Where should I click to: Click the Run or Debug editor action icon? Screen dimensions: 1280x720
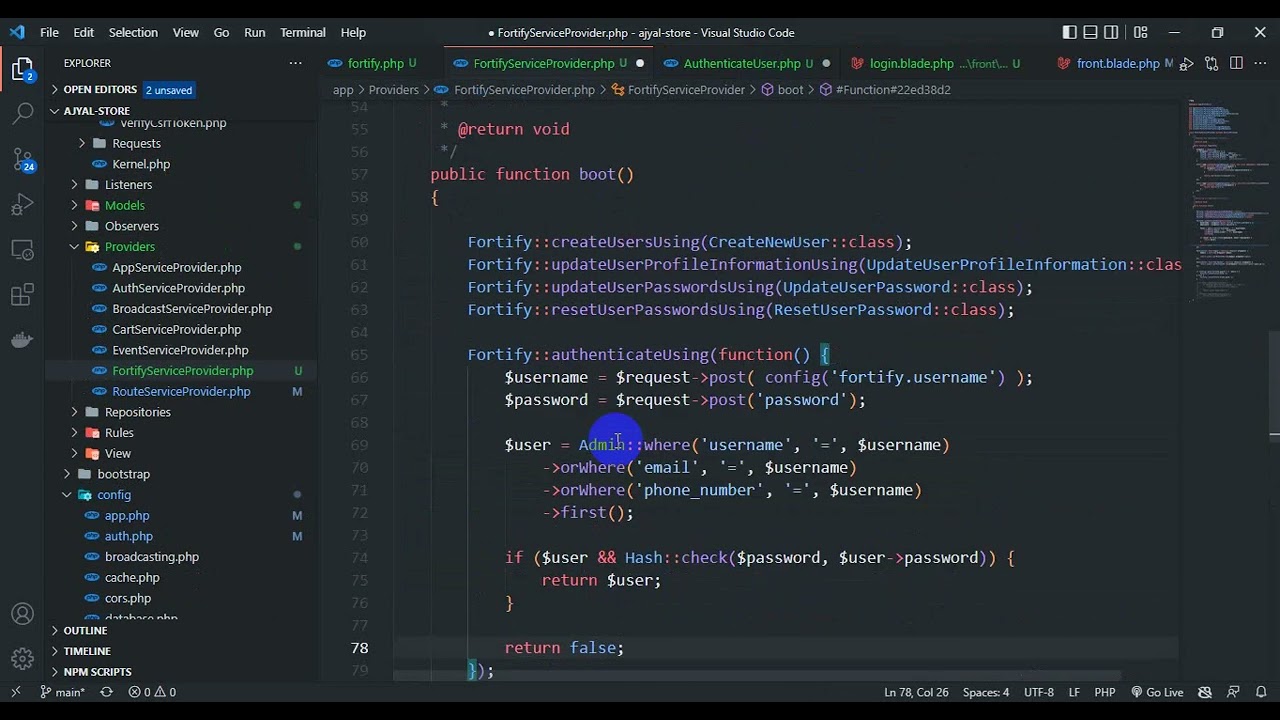[1187, 63]
